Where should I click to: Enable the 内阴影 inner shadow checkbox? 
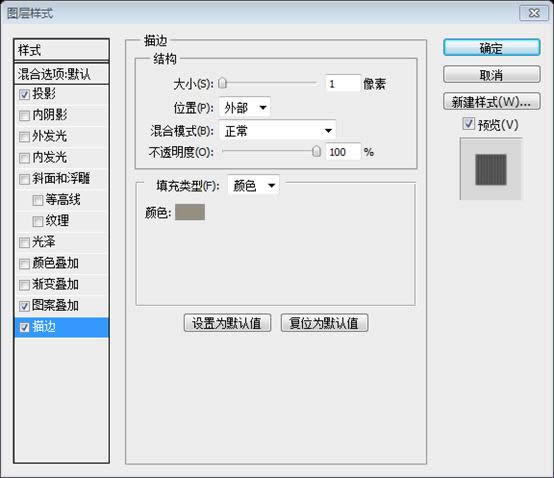(24, 116)
